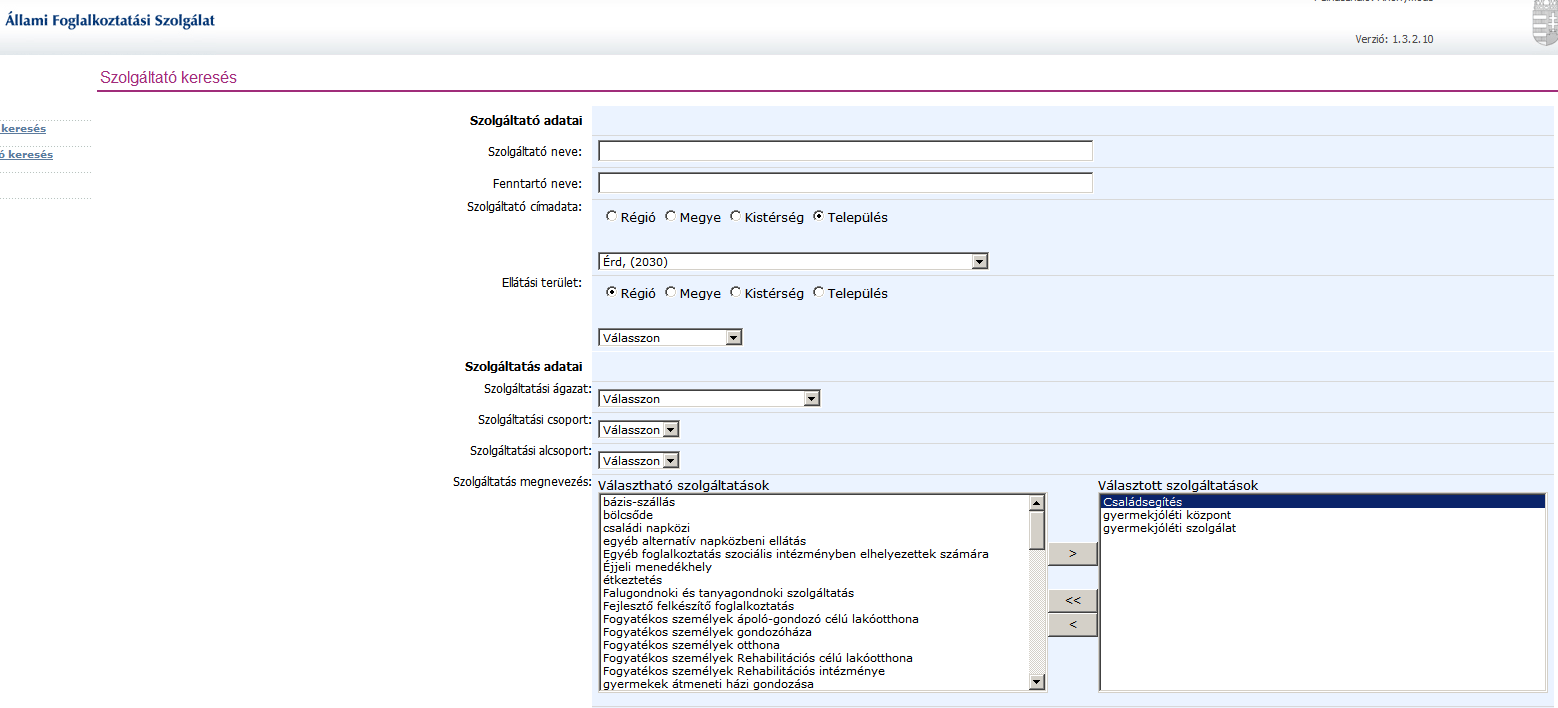This screenshot has height=708, width=1558.
Task: Open the Szolgáltatási alcsoport dropdown
Action: click(x=639, y=460)
